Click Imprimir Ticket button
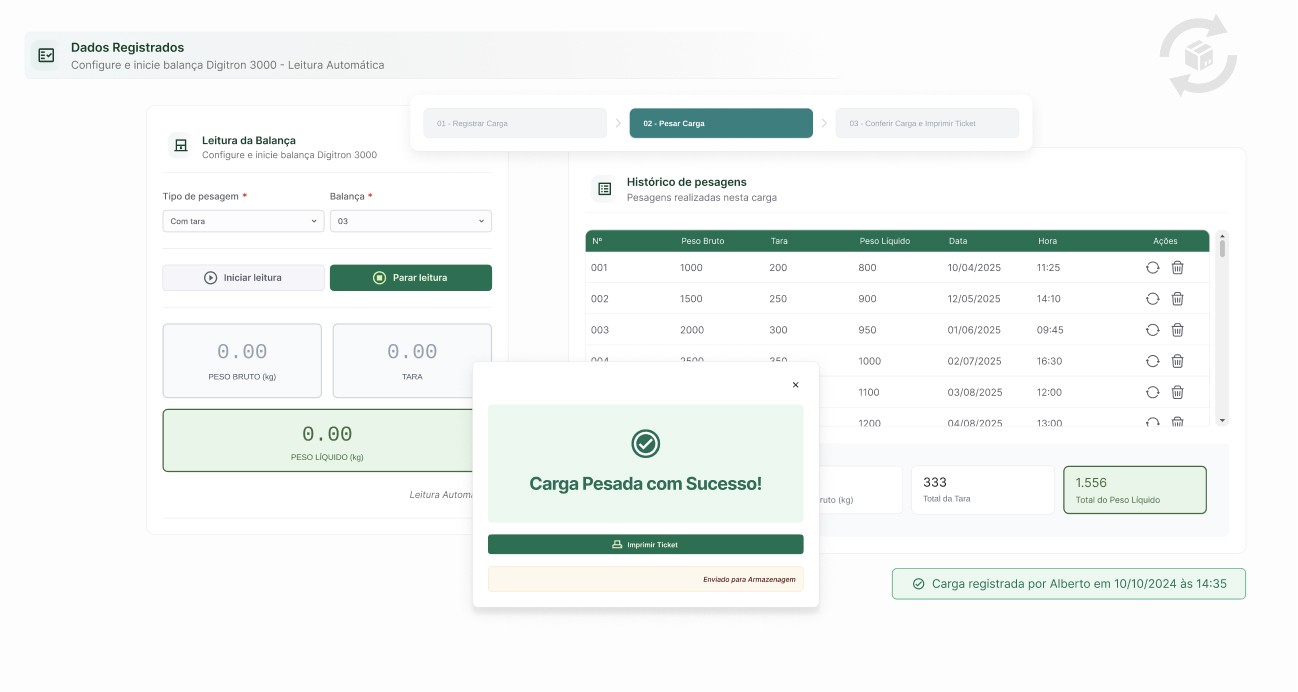 tap(646, 544)
